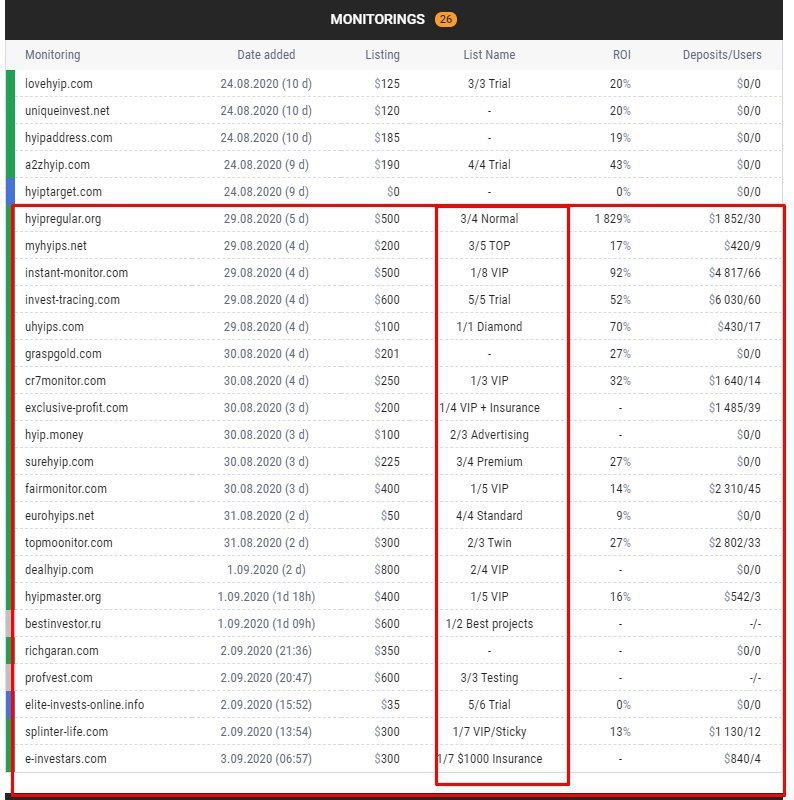Open the cr7monitor.com link

tap(65, 381)
